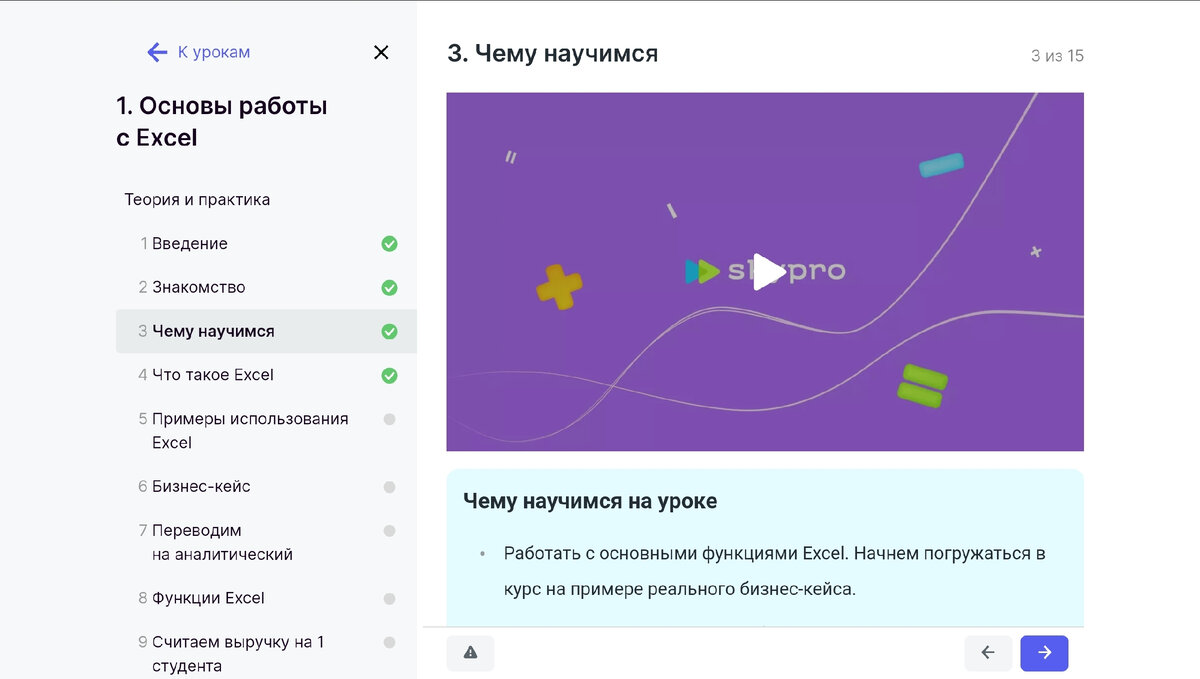Click the green checkmark beside Знакомство
The image size is (1200, 679).
coord(389,288)
